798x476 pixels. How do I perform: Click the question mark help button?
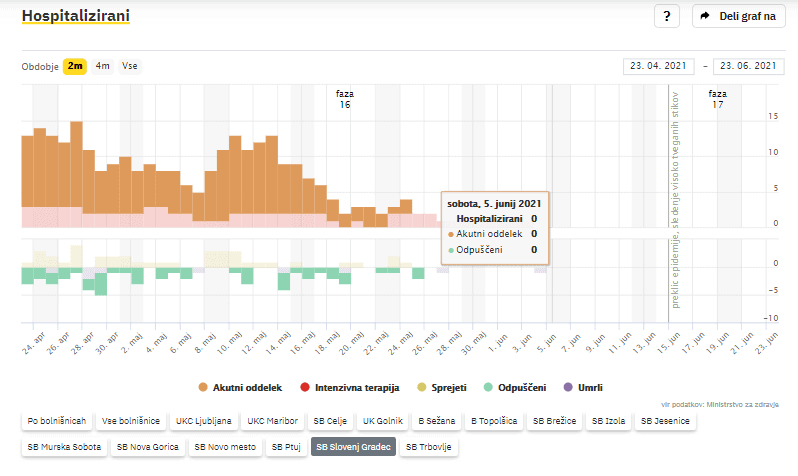[667, 16]
